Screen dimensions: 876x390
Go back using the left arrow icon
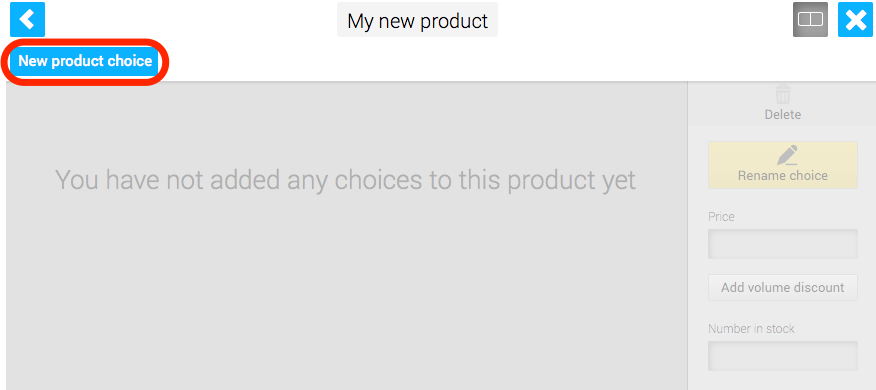[27, 20]
